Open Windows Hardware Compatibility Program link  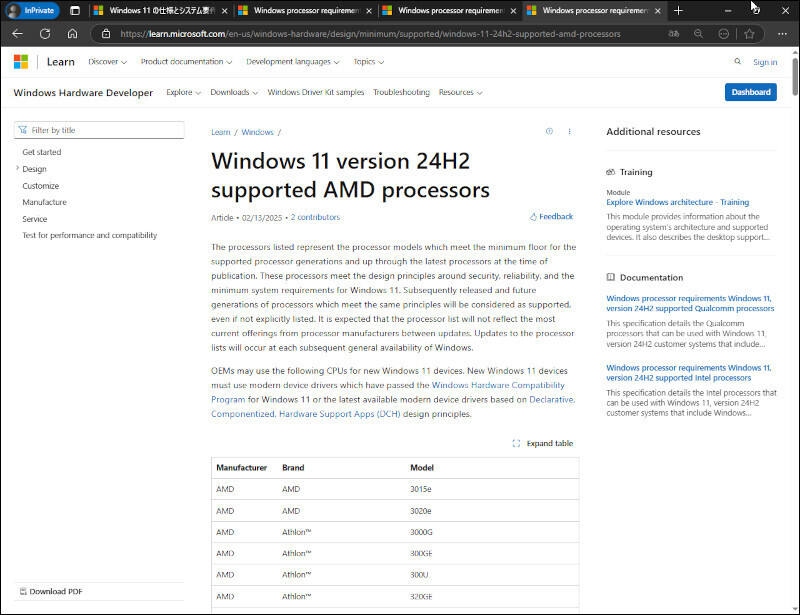pyautogui.click(x=498, y=385)
